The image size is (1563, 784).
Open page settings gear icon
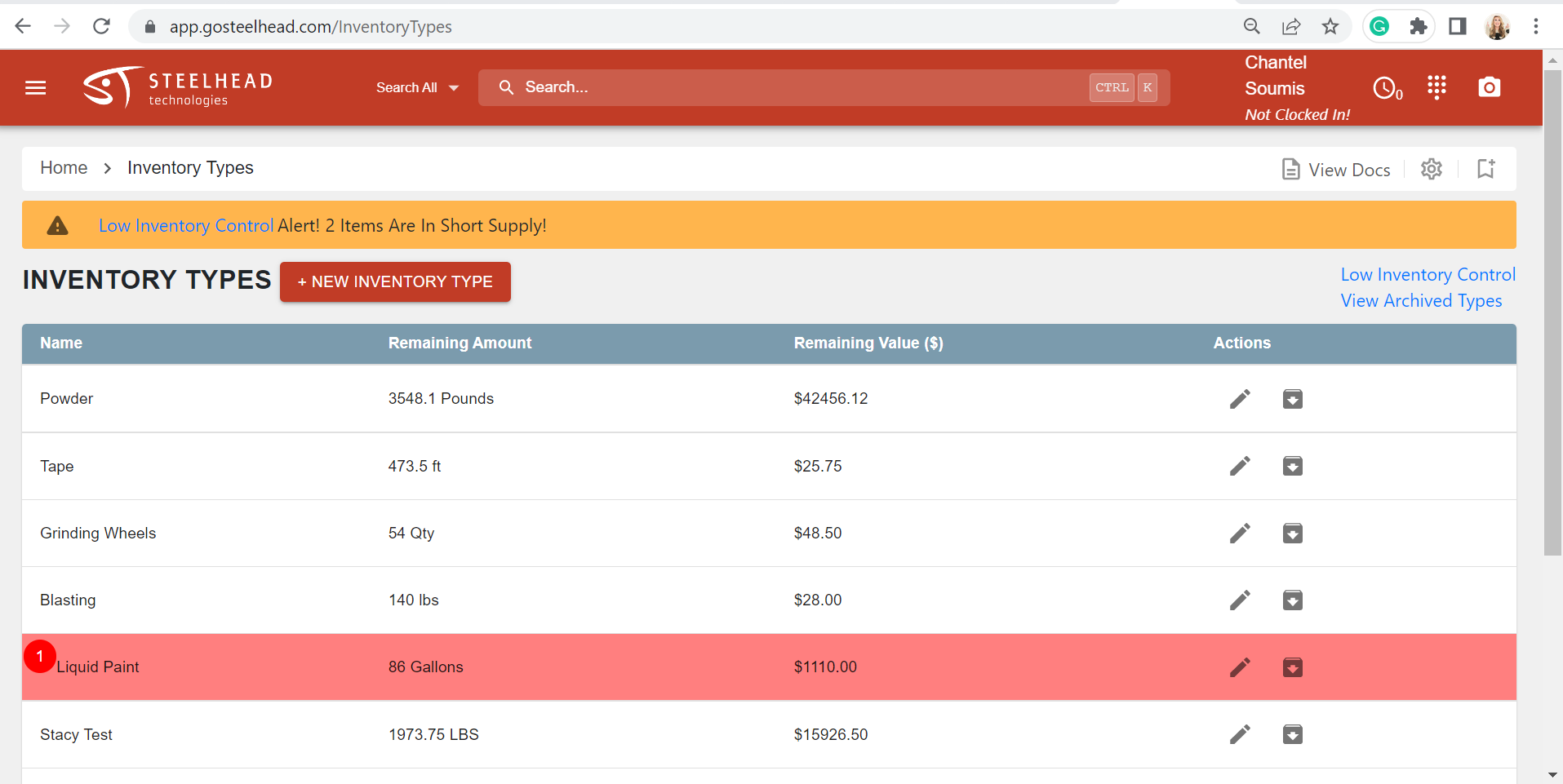tap(1432, 169)
